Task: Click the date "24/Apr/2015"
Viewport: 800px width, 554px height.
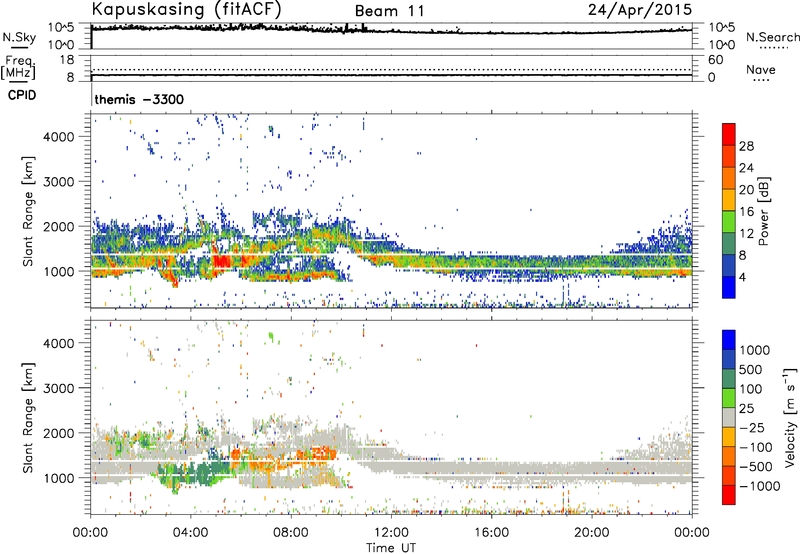Action: coord(640,10)
